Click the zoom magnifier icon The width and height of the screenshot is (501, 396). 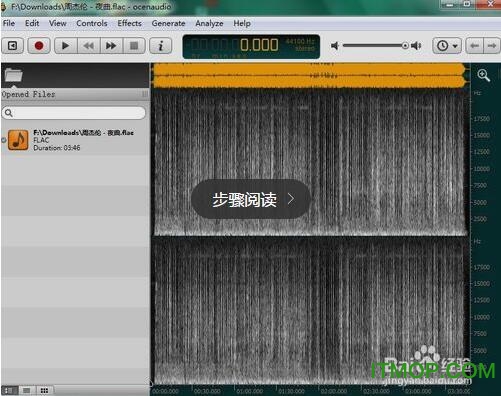[x=483, y=75]
